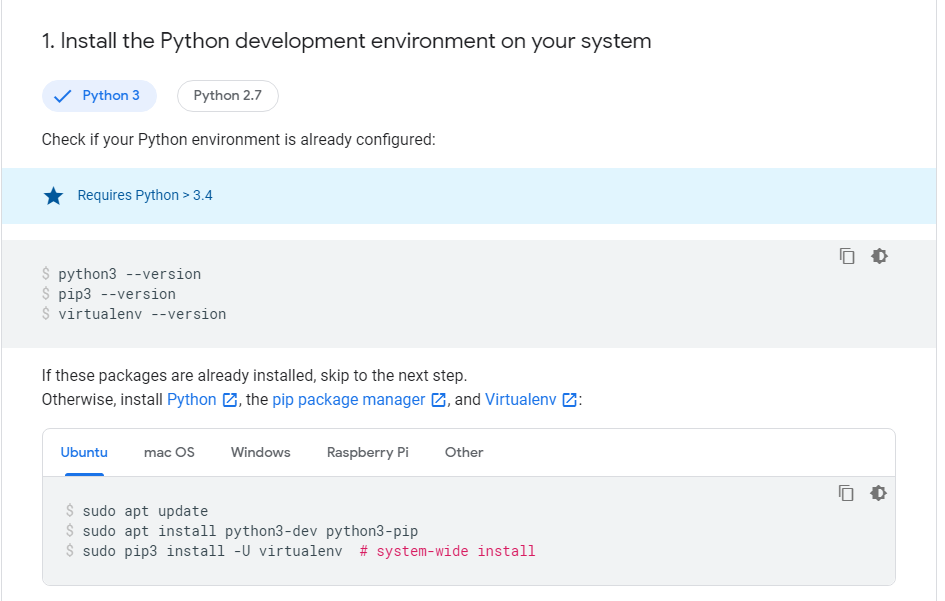The height and width of the screenshot is (601, 945).
Task: Show the Raspberry Pi instructions tab
Action: tap(367, 452)
